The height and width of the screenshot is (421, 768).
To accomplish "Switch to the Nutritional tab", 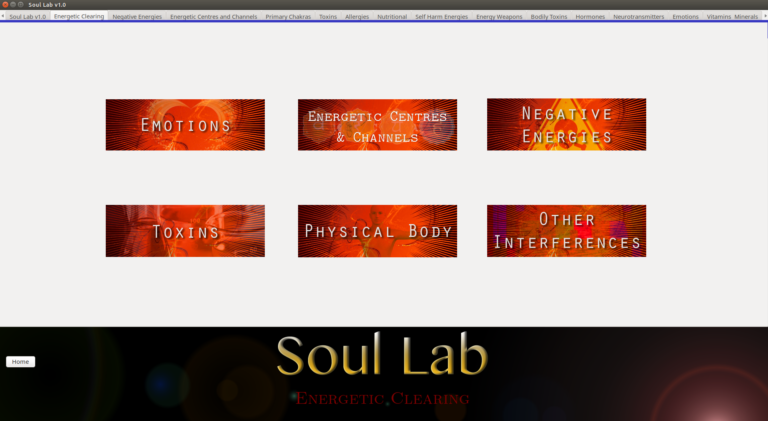I will (x=392, y=17).
